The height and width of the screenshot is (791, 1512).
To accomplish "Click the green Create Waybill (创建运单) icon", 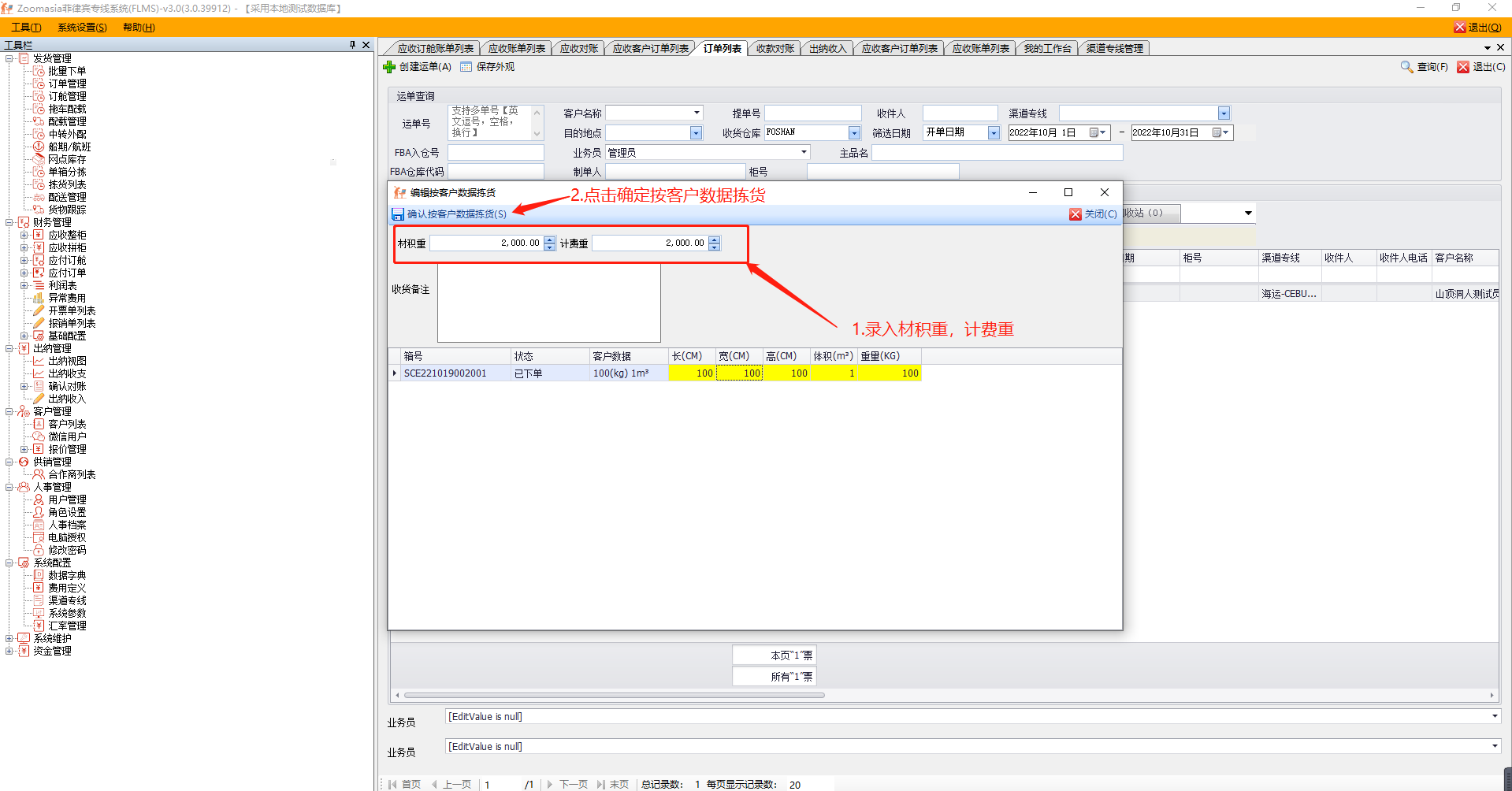I will tap(389, 67).
